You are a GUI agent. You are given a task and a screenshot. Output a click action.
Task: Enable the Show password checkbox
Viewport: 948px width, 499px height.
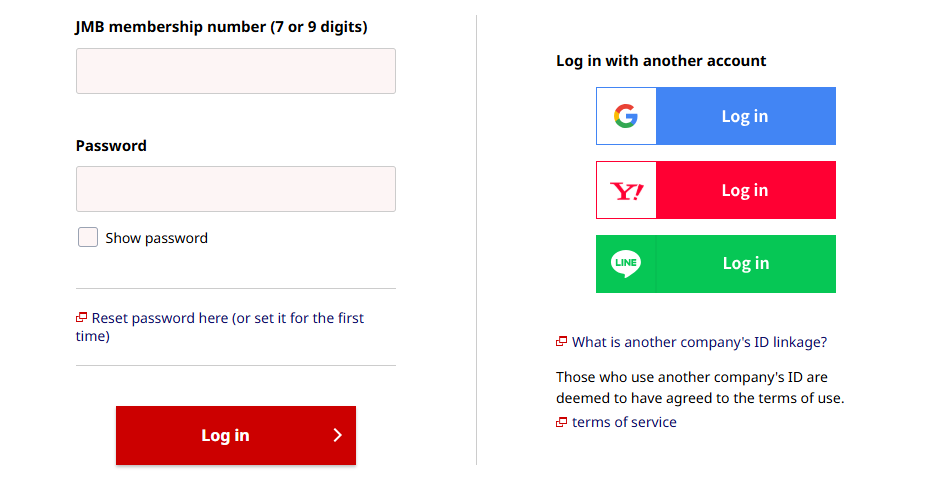pos(88,238)
